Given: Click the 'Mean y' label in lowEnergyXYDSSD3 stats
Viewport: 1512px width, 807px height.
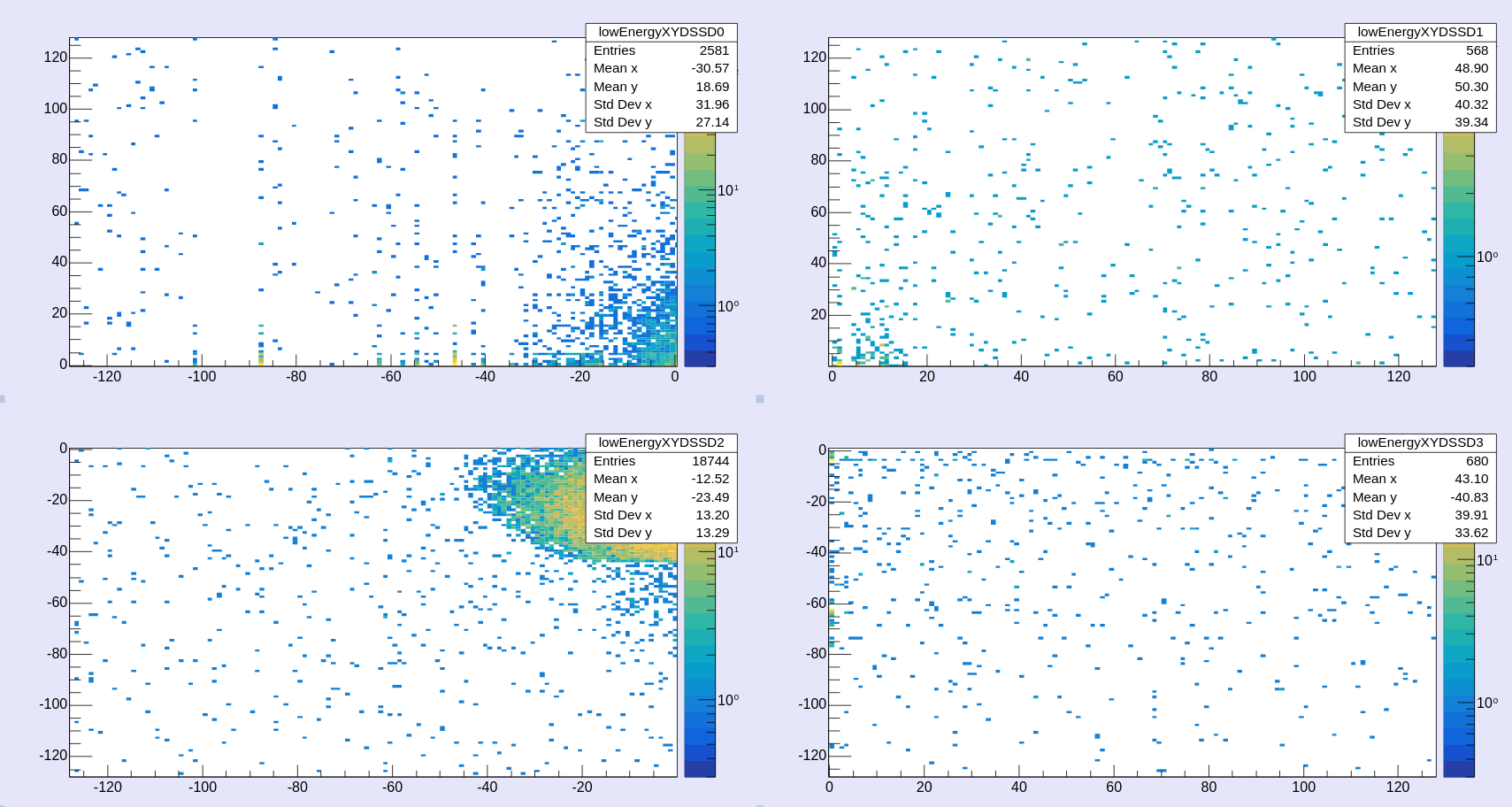Looking at the screenshot, I should coord(1375,497).
